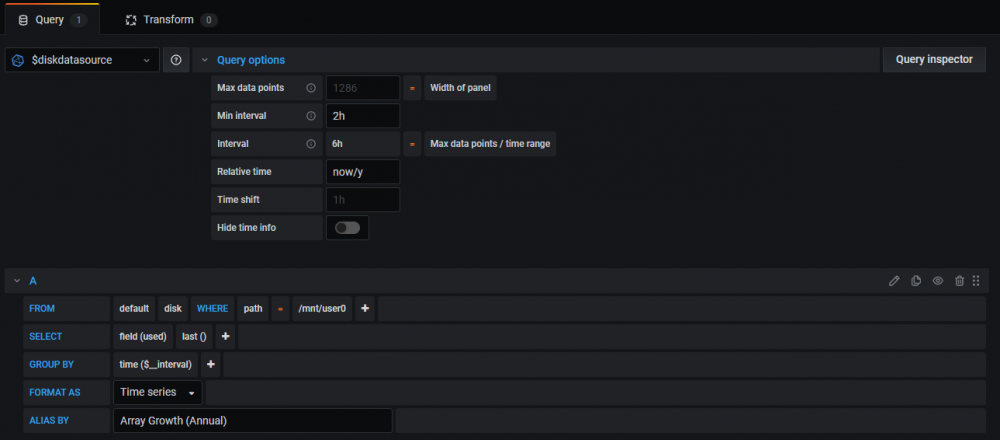Image resolution: width=1000 pixels, height=440 pixels.
Task: Toggle text edit mode with pencil icon
Action: (x=895, y=281)
